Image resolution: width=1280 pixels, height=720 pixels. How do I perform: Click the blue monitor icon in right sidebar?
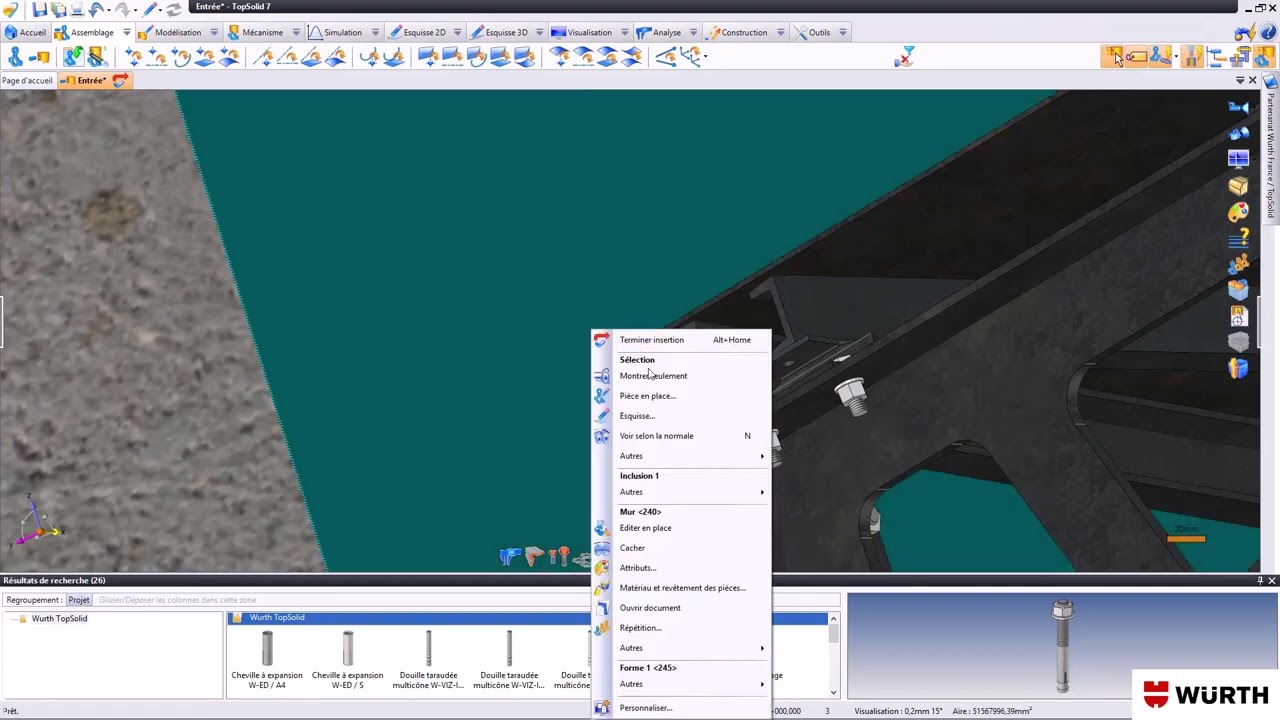tap(1239, 159)
